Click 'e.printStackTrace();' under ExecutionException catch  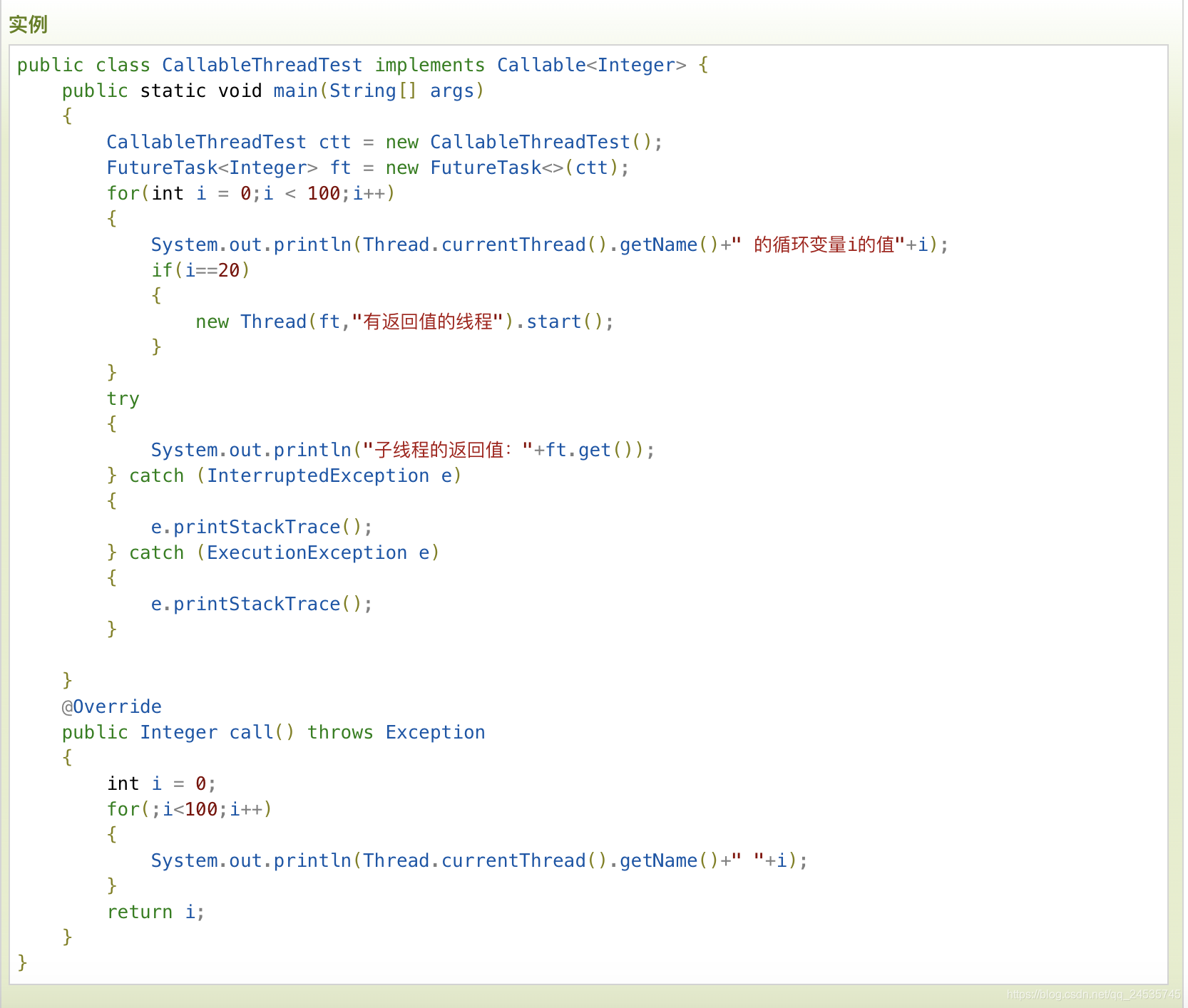(262, 605)
